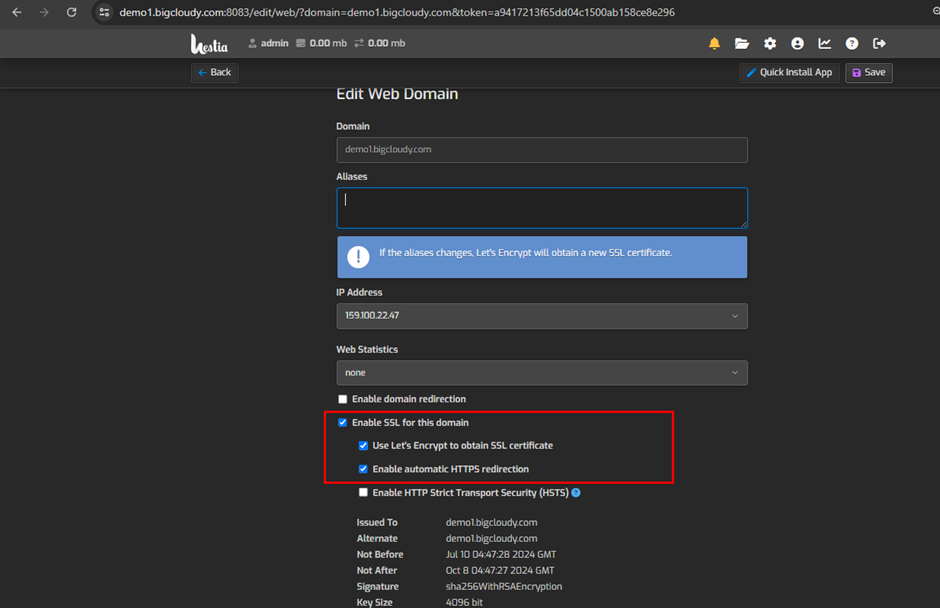View statistics using the chart icon
Image resolution: width=940 pixels, height=608 pixels.
(824, 43)
